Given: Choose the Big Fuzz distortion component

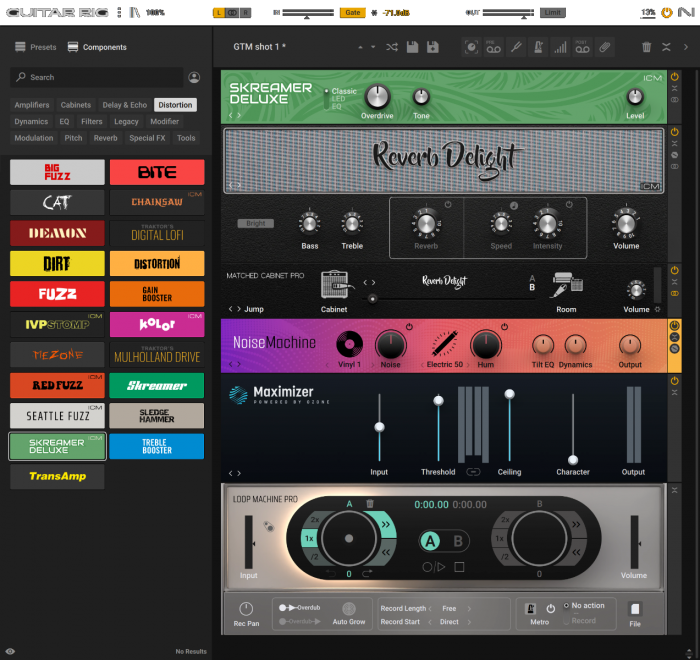Looking at the screenshot, I should tap(57, 172).
